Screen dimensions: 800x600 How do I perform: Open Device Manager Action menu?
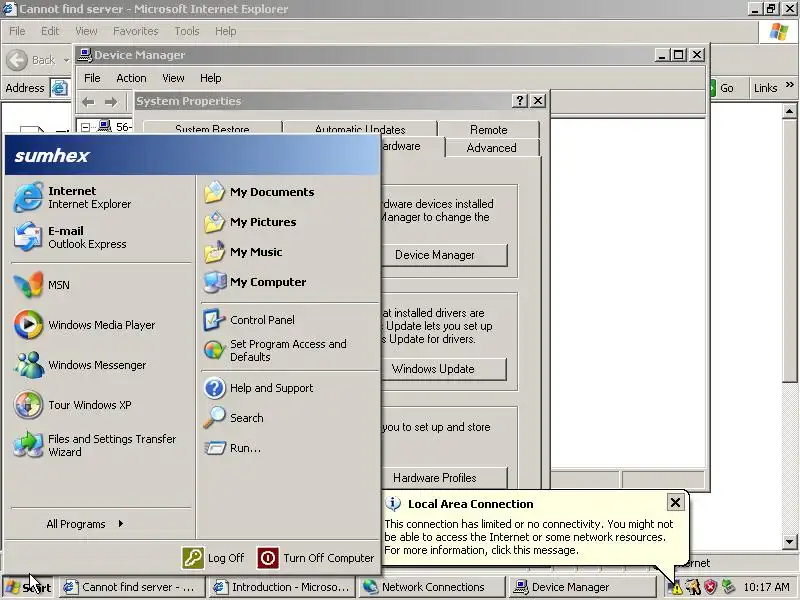(x=131, y=78)
